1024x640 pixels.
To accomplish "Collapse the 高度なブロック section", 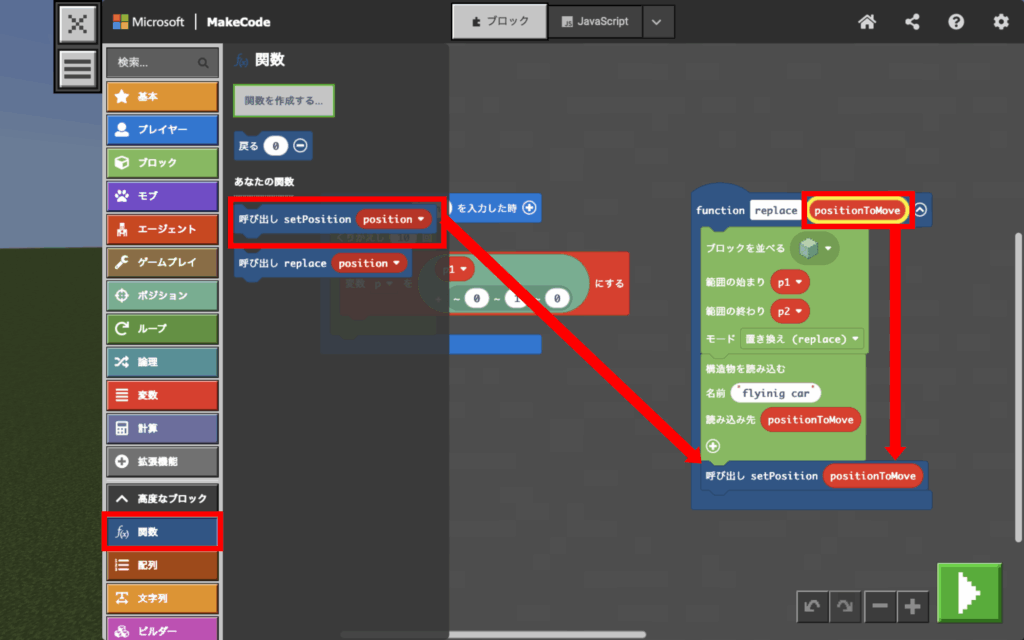I will (162, 499).
